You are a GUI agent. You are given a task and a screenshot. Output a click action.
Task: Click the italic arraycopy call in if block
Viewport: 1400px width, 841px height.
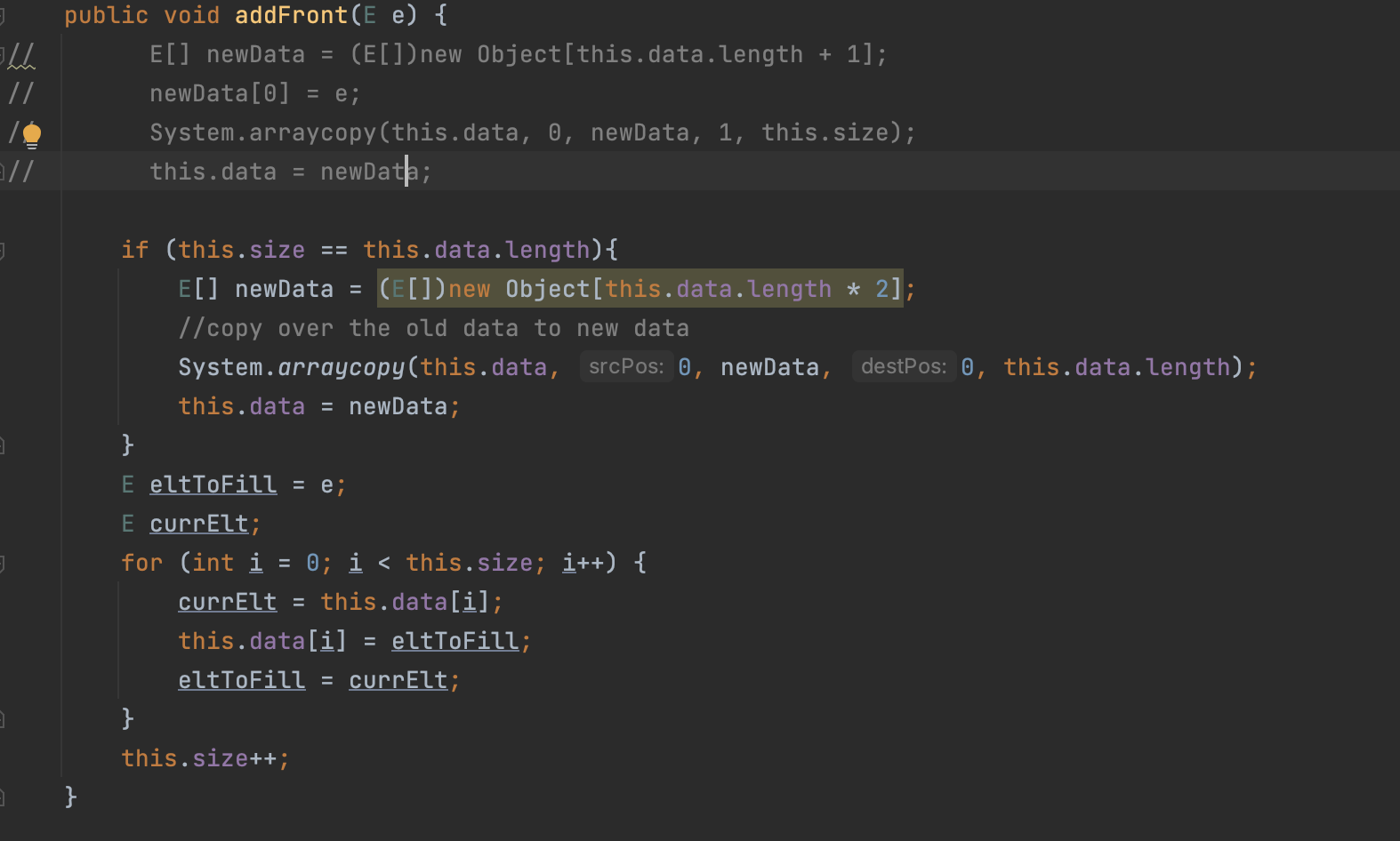[x=342, y=367]
